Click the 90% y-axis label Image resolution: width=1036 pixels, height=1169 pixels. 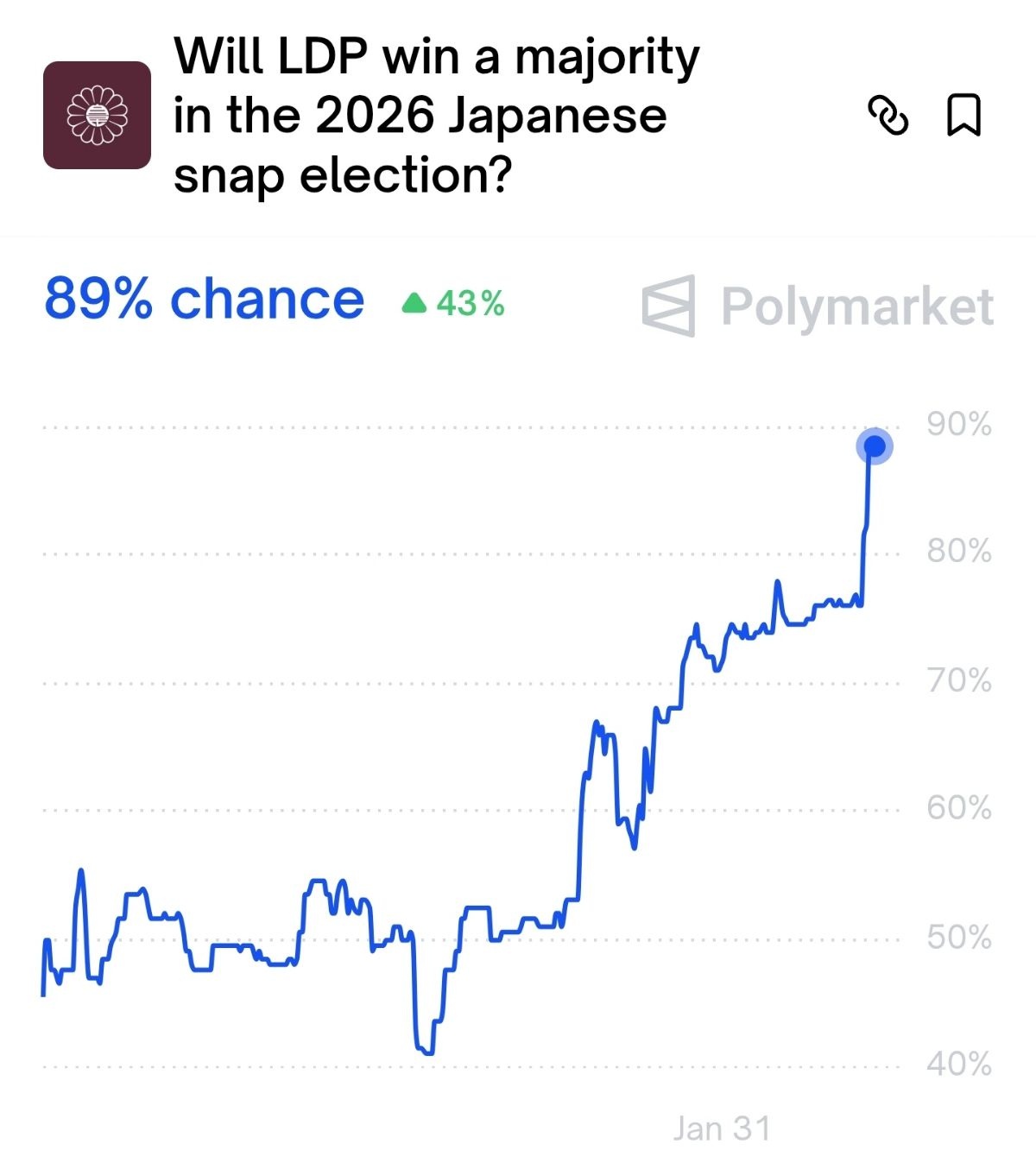tap(959, 425)
